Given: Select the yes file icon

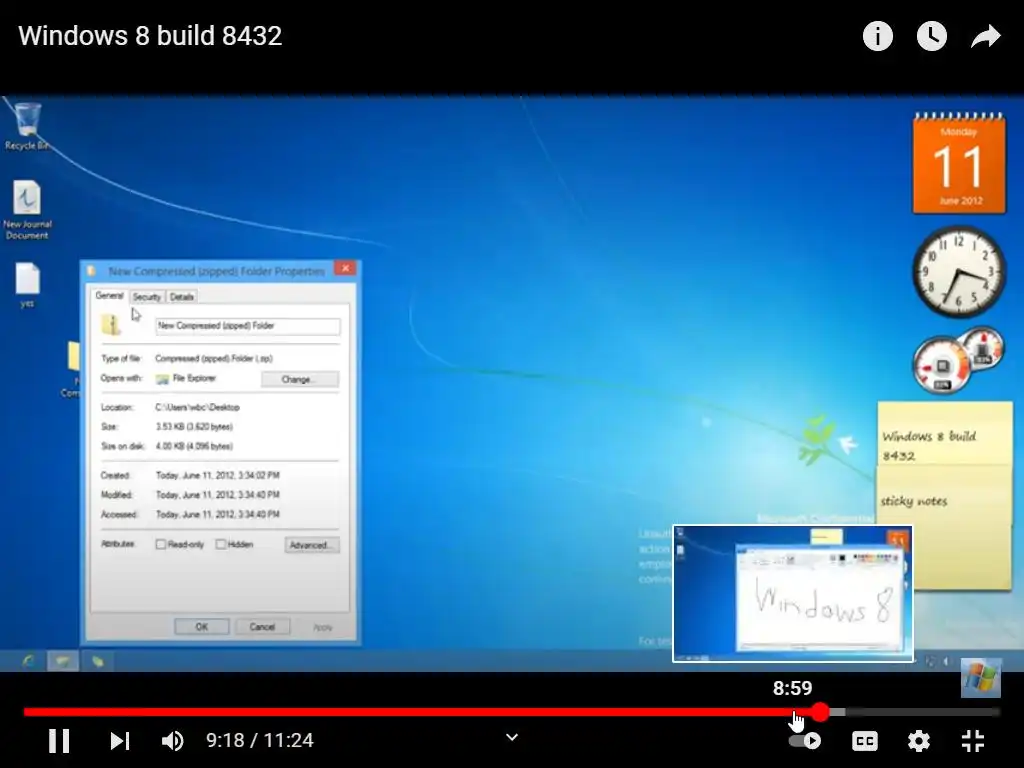Looking at the screenshot, I should 27,285.
